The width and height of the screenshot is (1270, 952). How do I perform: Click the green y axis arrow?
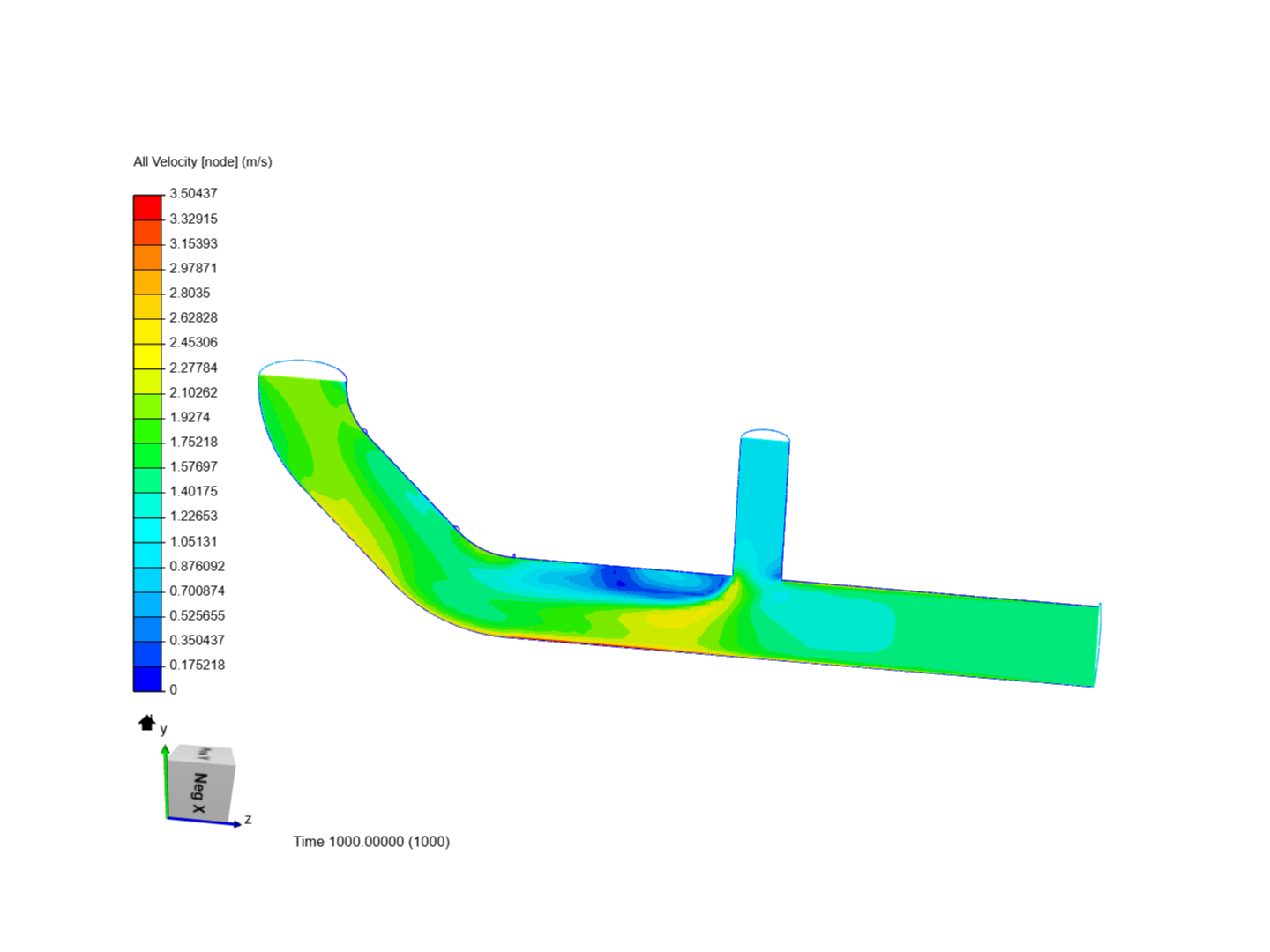pyautogui.click(x=165, y=780)
